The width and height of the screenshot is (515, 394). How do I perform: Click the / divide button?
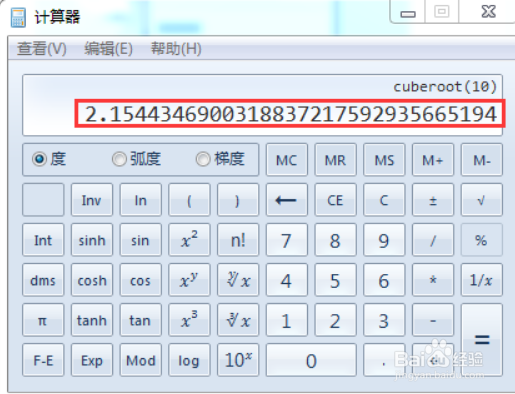coord(433,240)
